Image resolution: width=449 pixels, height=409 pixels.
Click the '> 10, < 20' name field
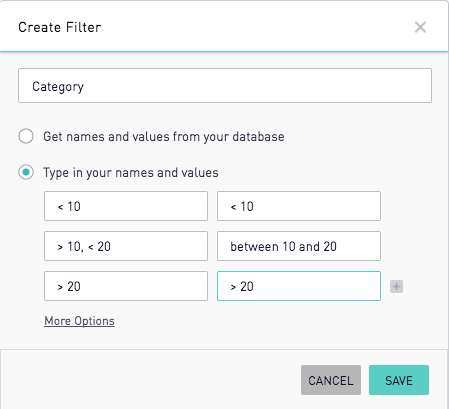126,246
